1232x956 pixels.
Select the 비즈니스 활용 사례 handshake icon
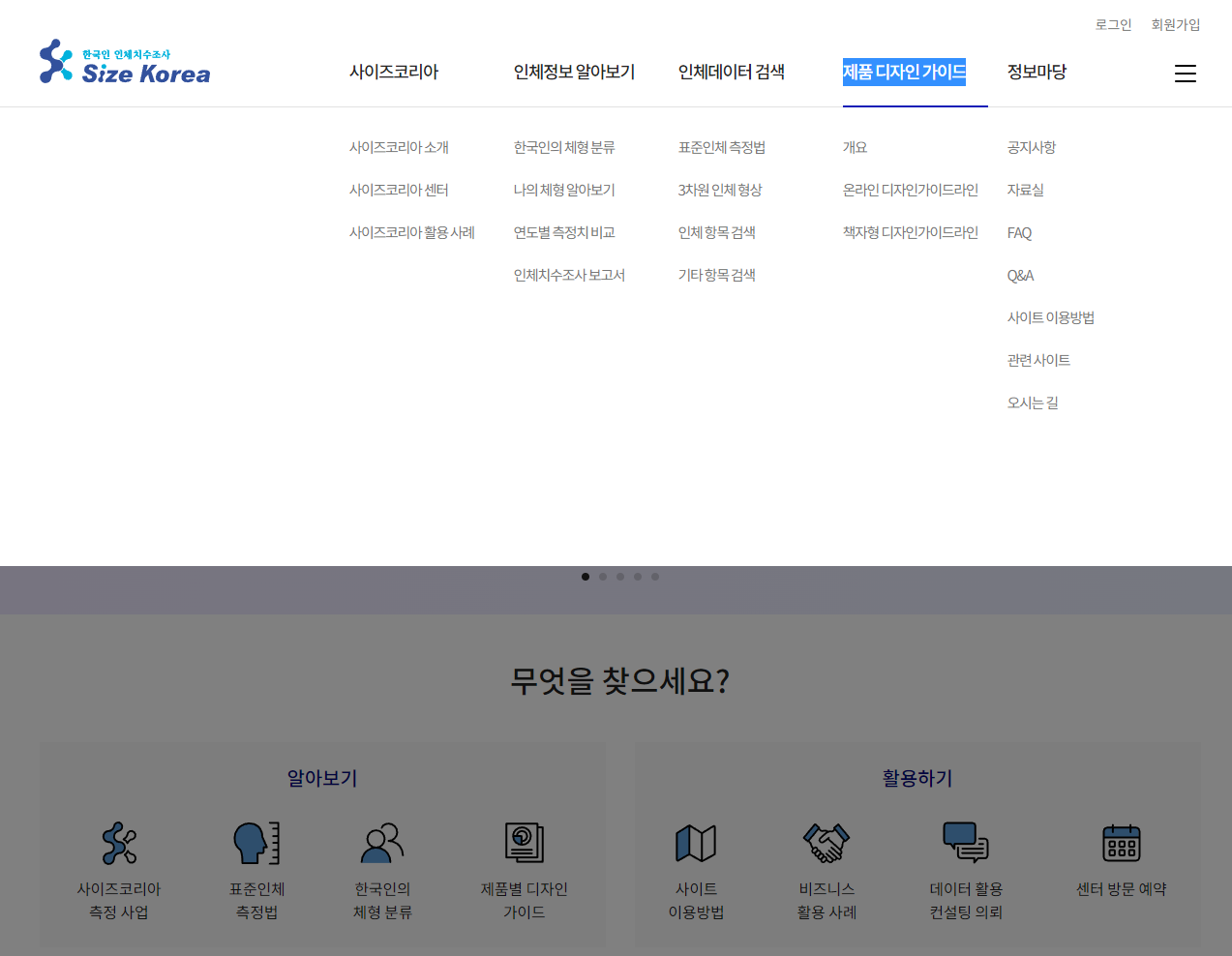pyautogui.click(x=826, y=843)
